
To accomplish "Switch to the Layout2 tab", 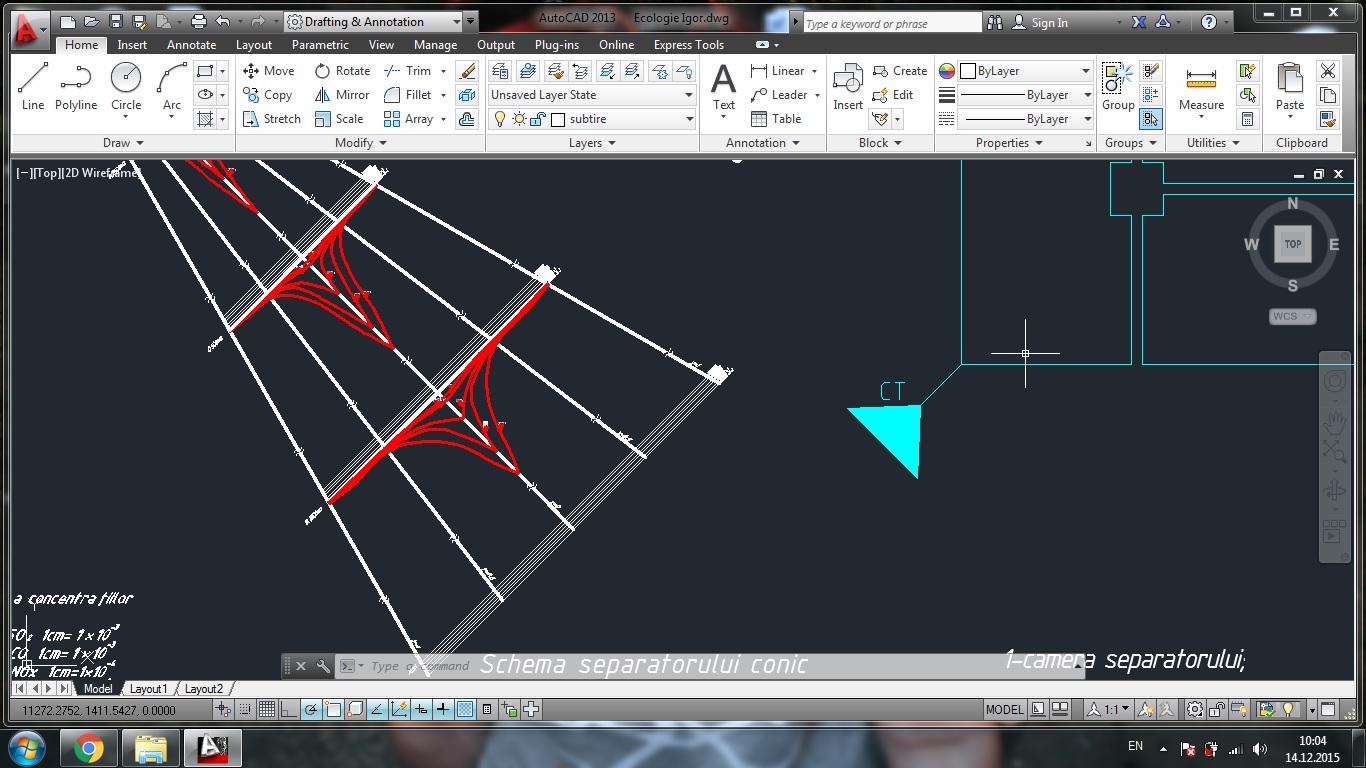I will 203,689.
